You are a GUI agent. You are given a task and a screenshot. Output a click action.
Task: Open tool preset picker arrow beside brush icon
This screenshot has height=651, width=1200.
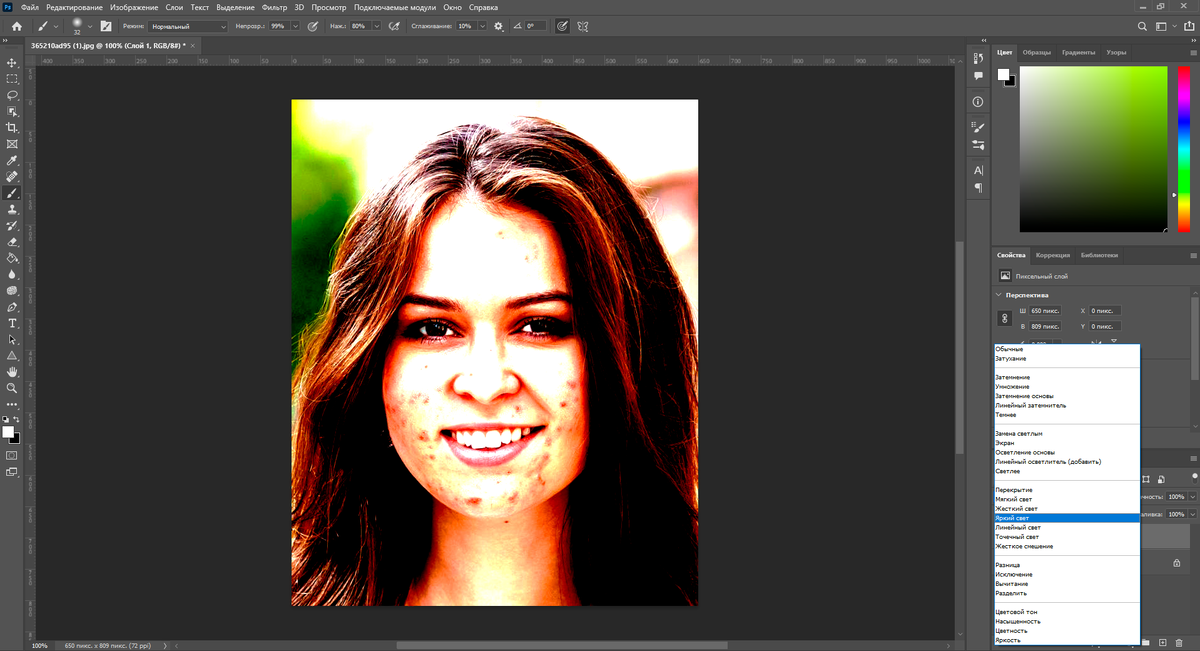tap(56, 26)
